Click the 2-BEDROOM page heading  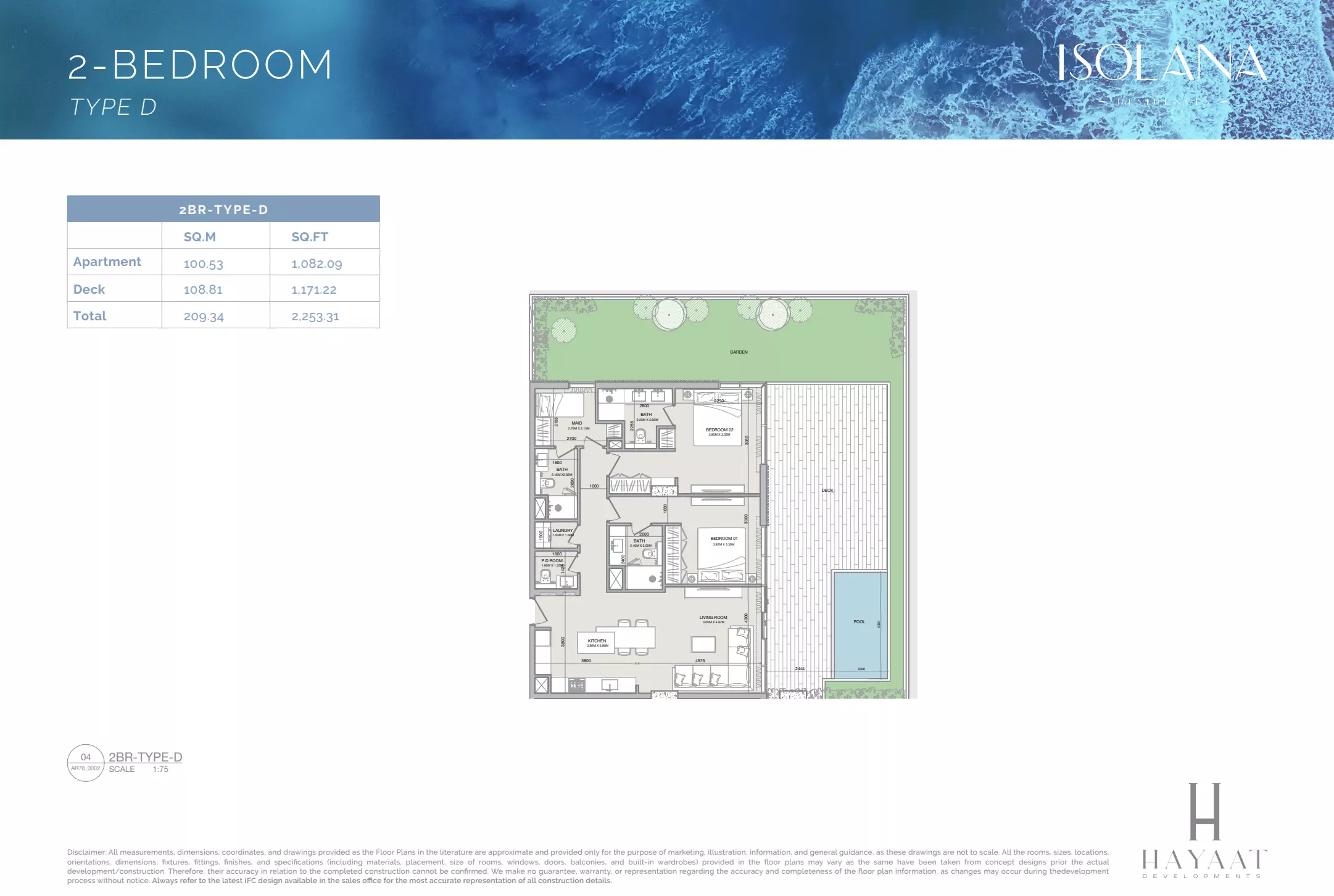point(201,65)
